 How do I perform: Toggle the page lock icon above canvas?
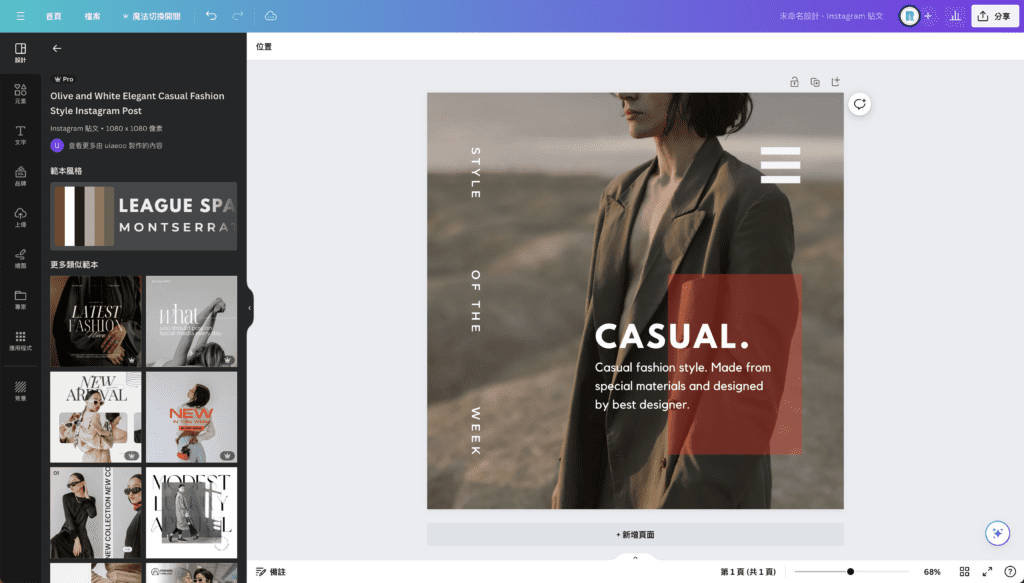click(x=794, y=81)
